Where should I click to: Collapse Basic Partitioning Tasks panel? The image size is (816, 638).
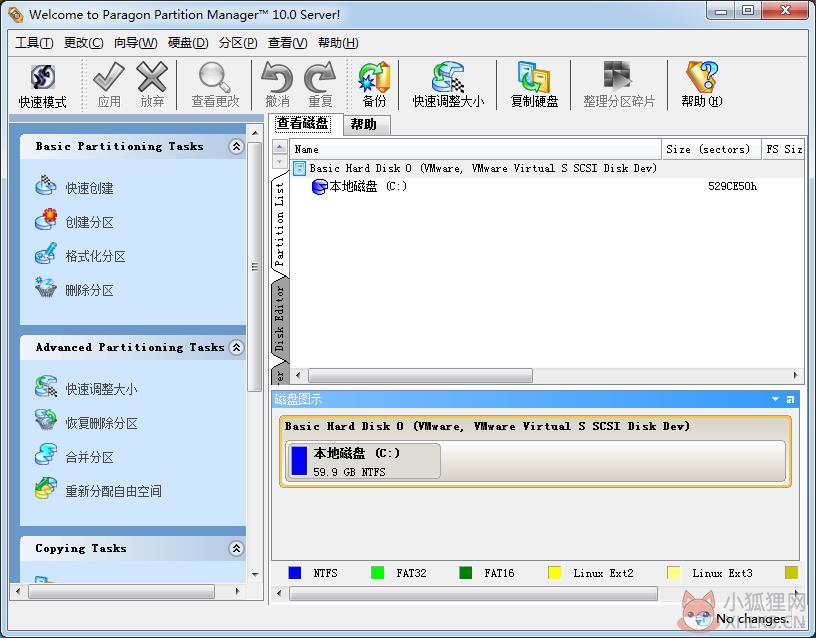point(236,146)
